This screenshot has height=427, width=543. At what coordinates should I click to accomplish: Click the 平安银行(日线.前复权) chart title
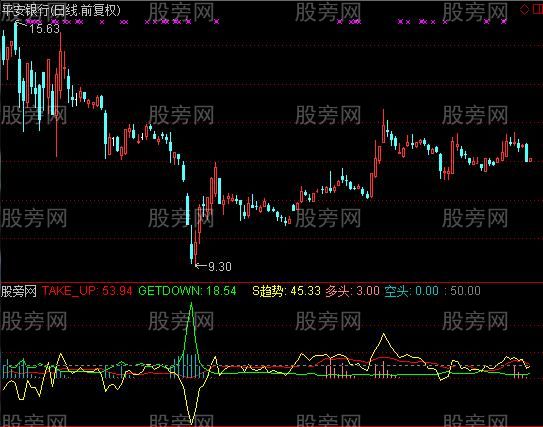(x=61, y=10)
